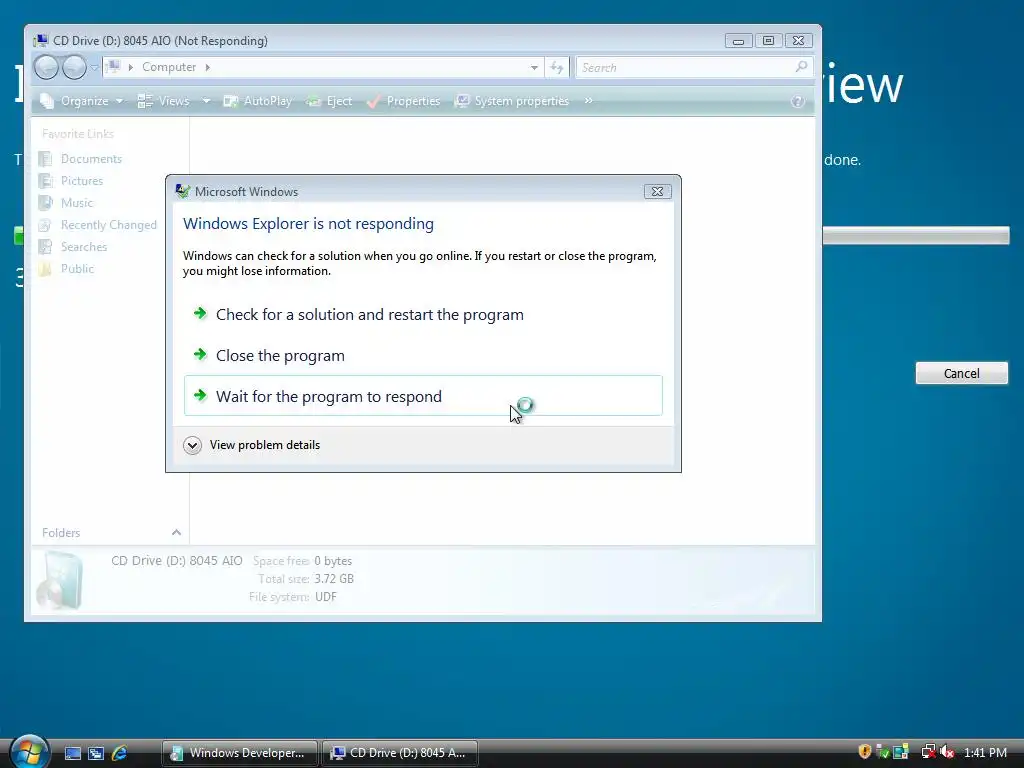Click Computer in the address breadcrumb
This screenshot has width=1024, height=768.
pyautogui.click(x=168, y=67)
